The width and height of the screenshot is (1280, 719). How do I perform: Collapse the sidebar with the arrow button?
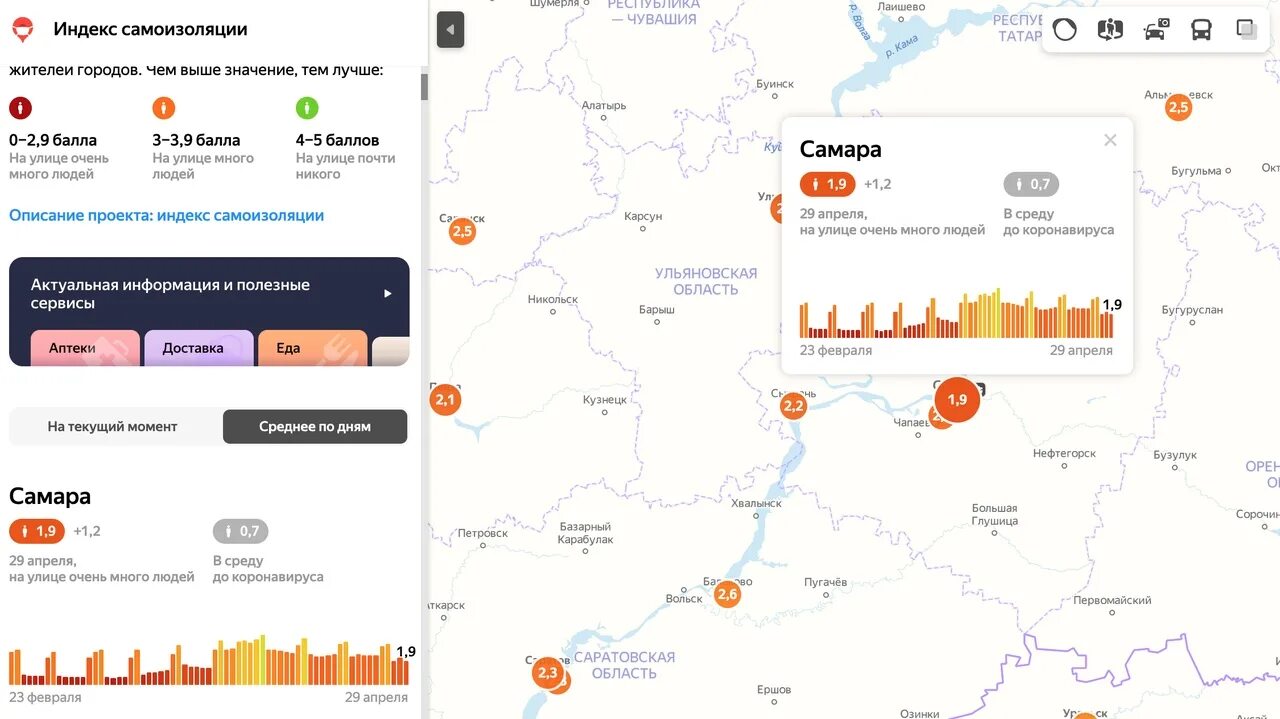(x=450, y=30)
